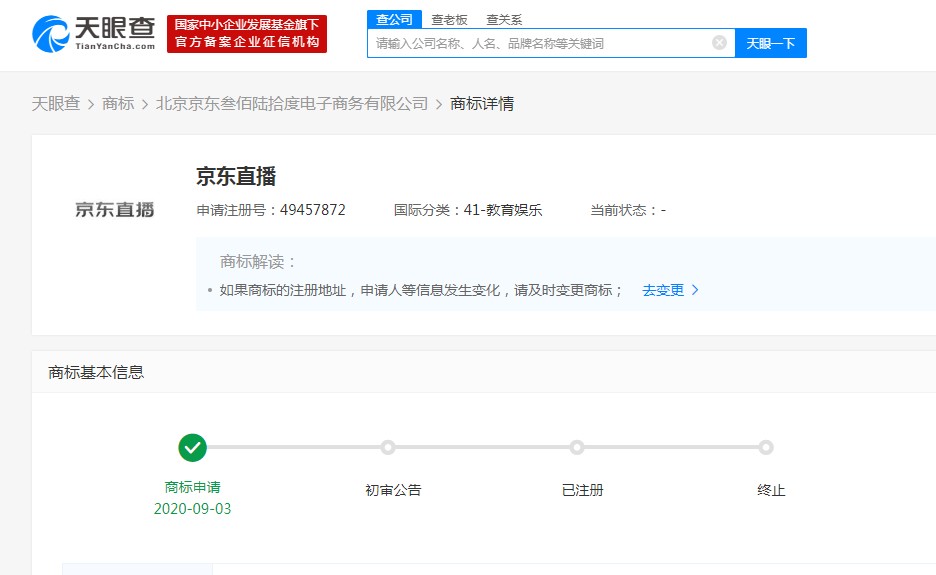Open 北京京东叁佰陆拾度电子商务有限公司 breadcrumb link
Viewport: 936px width, 575px height.
point(292,103)
